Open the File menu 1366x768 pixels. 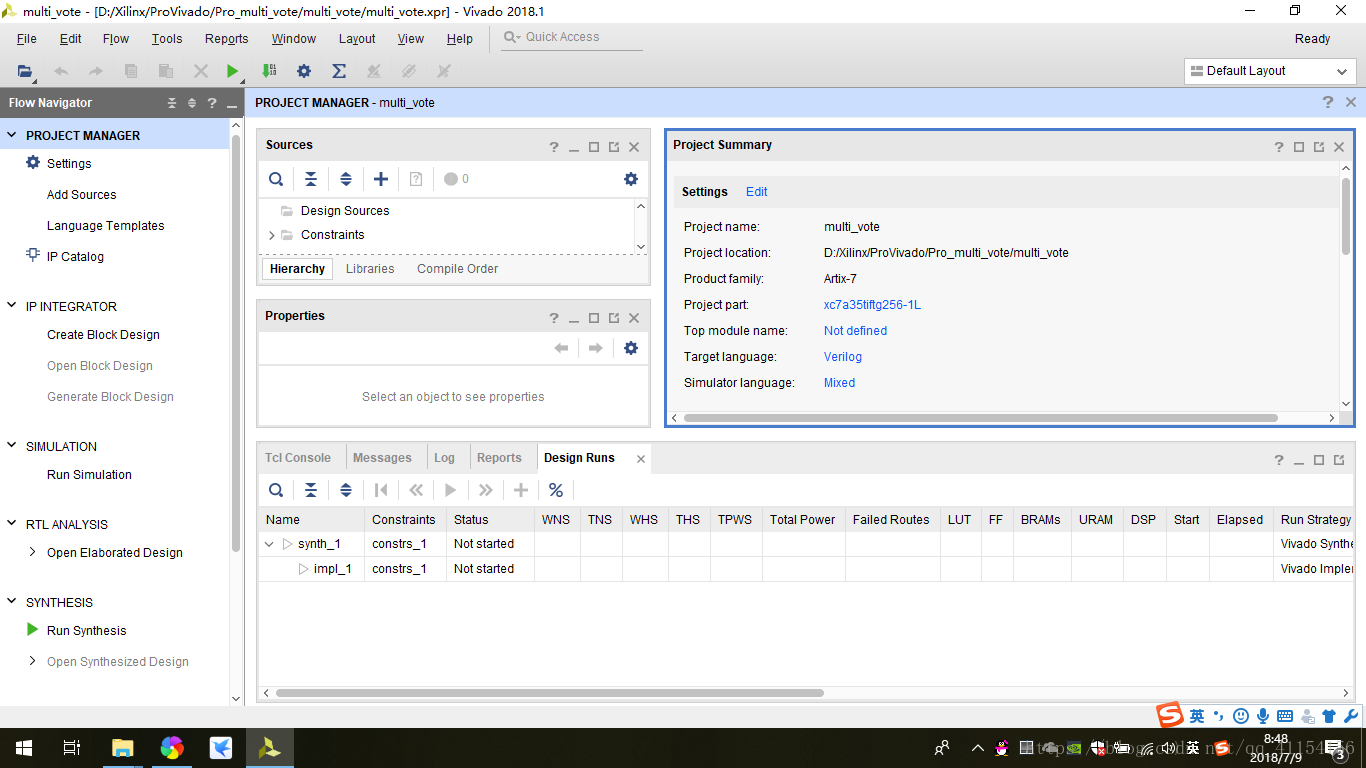[x=27, y=39]
